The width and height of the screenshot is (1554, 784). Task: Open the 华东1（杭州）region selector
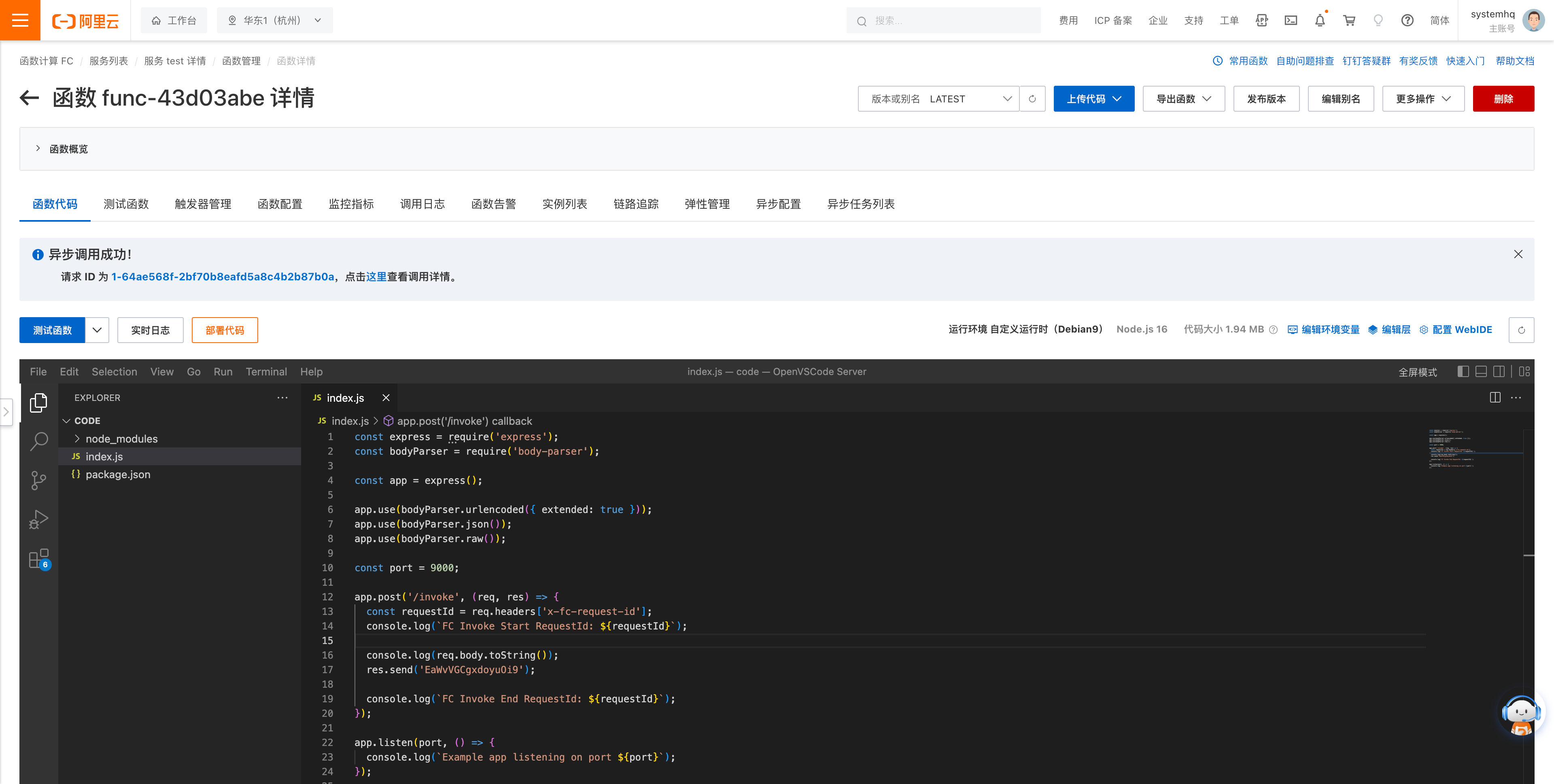pos(274,20)
